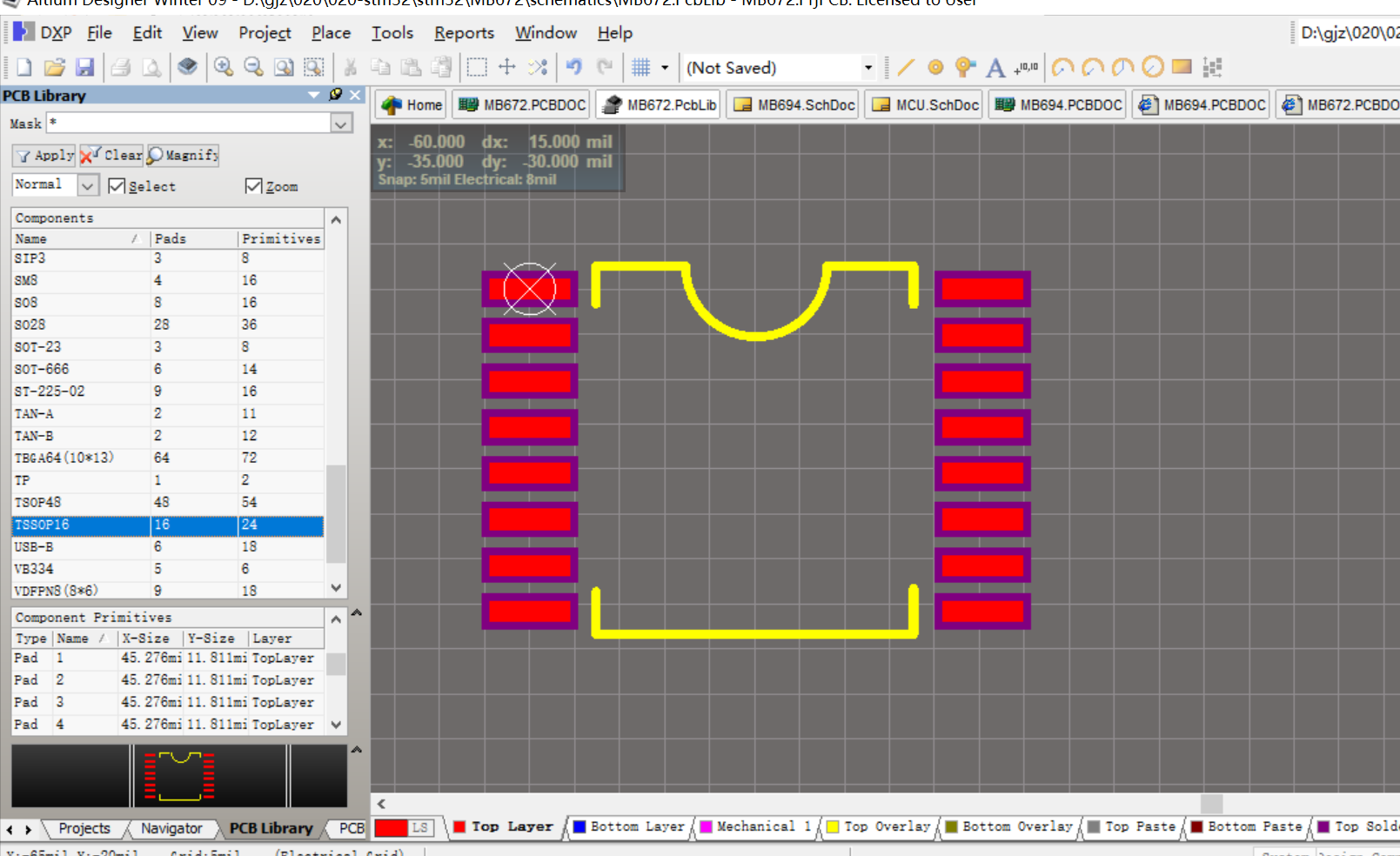Save the library with the floppy disk icon
This screenshot has width=1400, height=856.
click(84, 67)
